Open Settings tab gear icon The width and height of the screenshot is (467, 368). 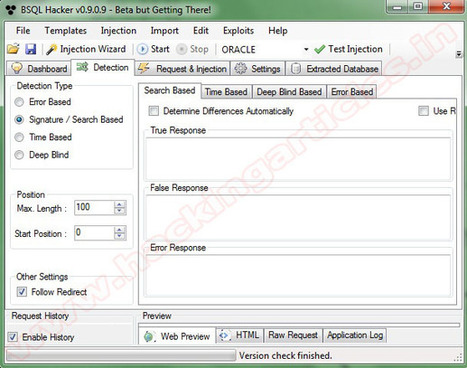coord(240,69)
